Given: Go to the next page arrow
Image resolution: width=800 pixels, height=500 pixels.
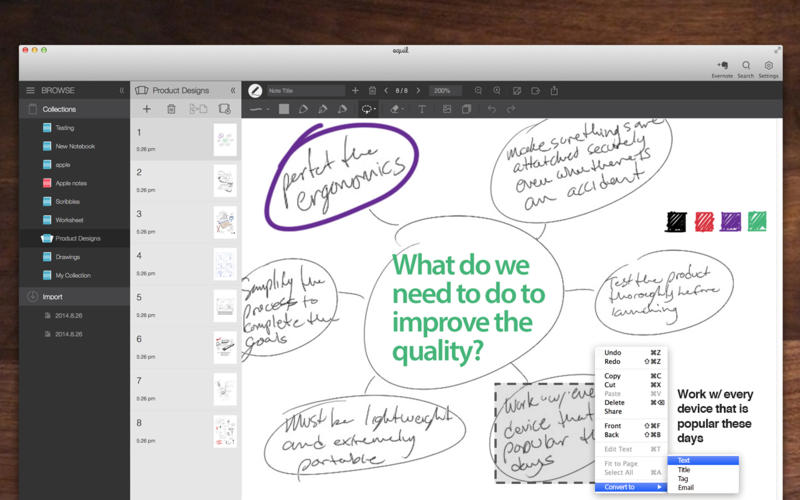Looking at the screenshot, I should 418,90.
